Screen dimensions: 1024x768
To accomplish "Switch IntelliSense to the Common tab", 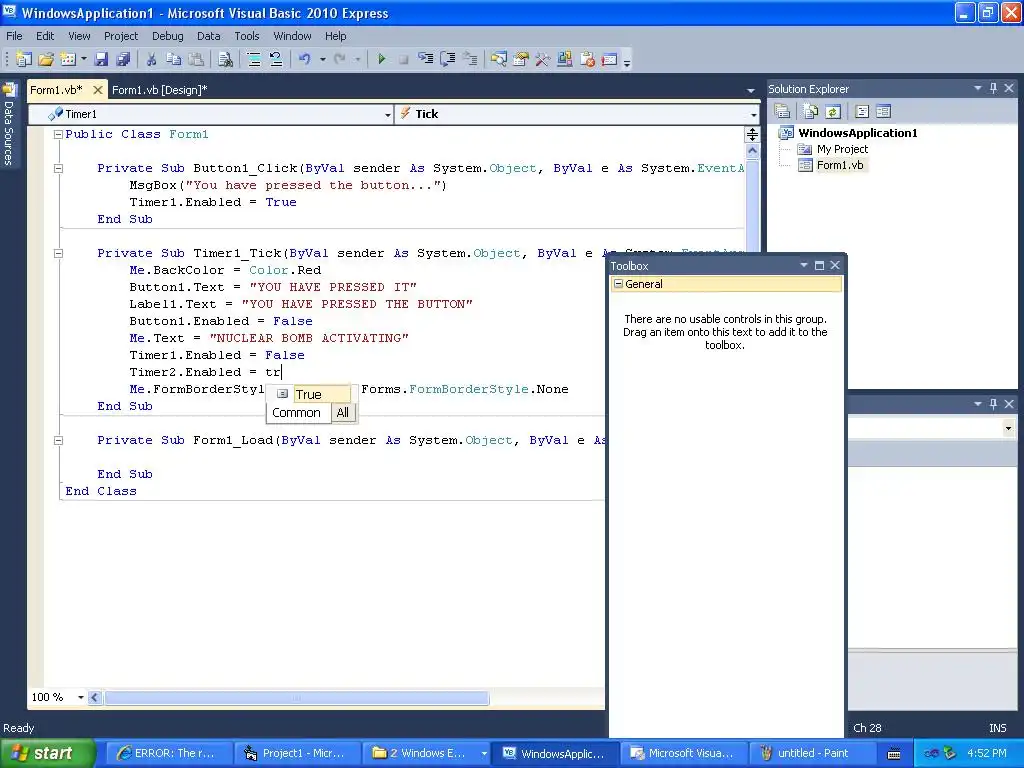I will [296, 413].
